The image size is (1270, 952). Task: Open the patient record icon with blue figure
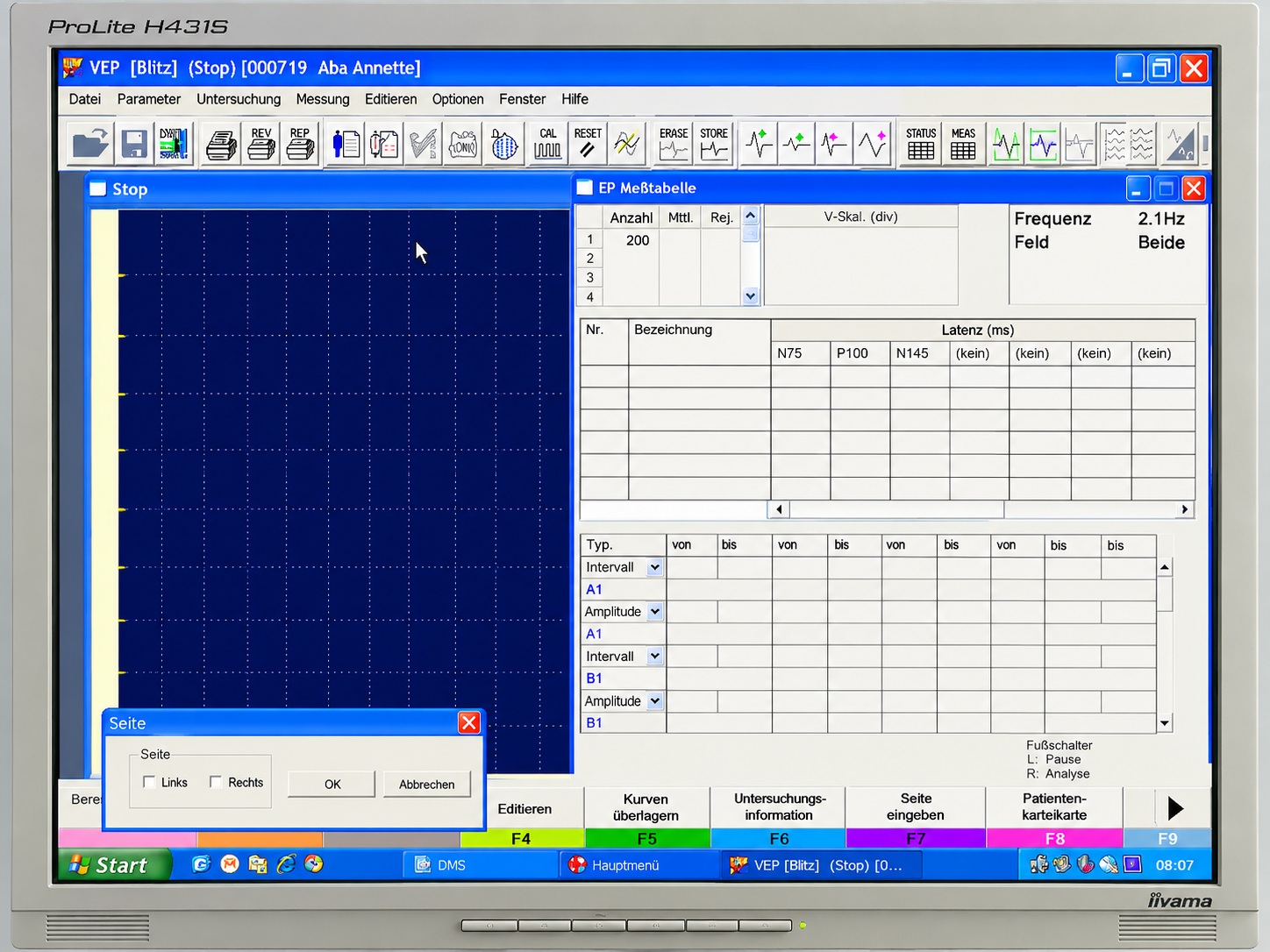pos(346,143)
